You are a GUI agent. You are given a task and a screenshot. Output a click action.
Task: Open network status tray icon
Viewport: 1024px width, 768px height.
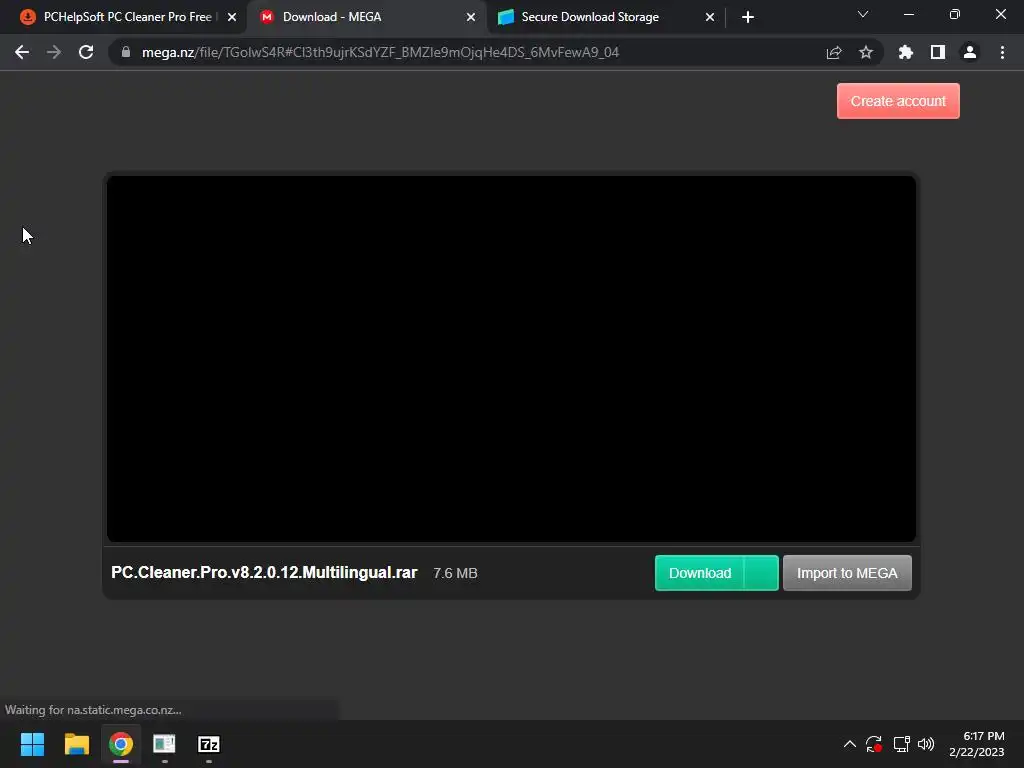click(x=901, y=744)
